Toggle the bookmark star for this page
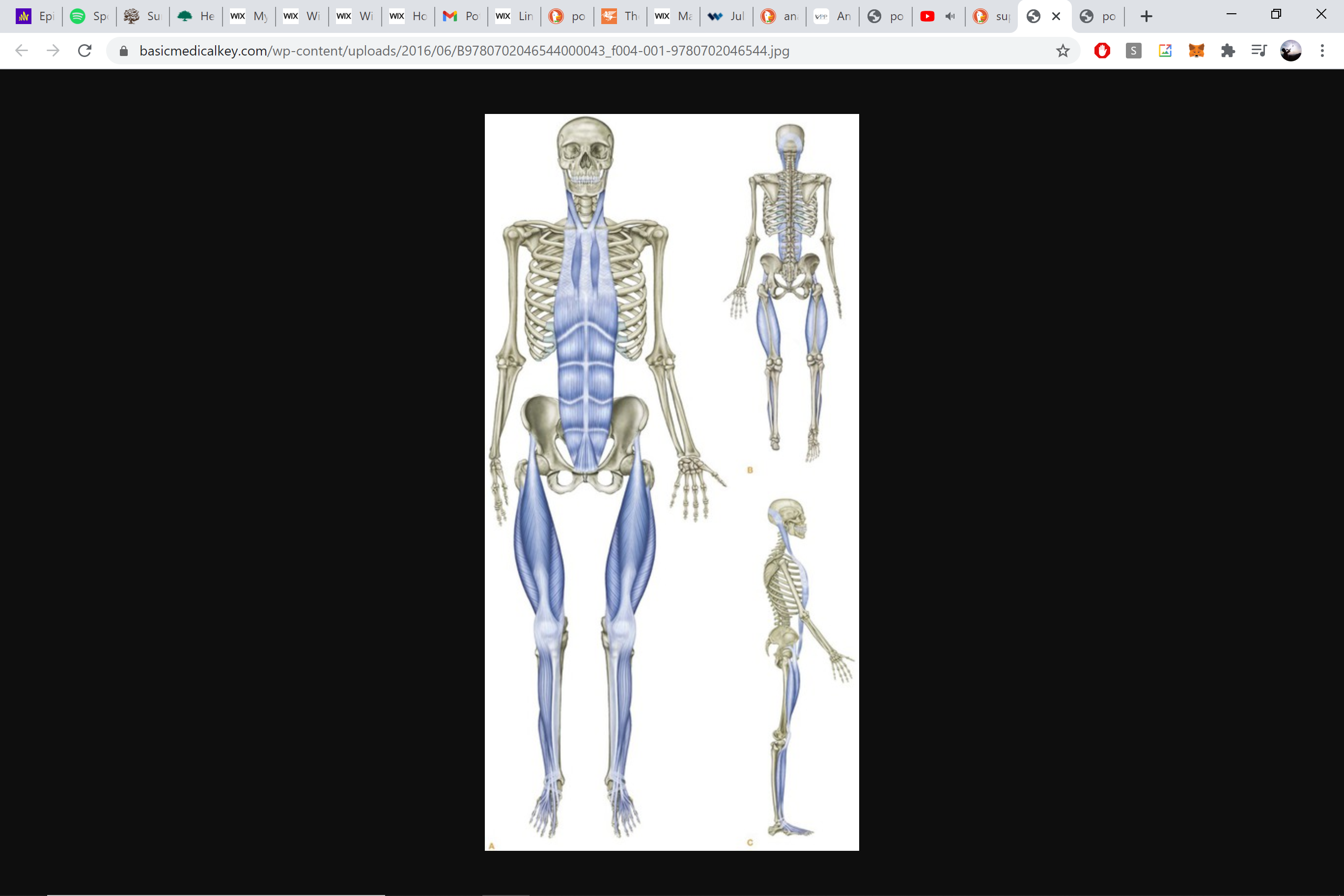Screen dimensions: 1344x896 coord(1063,51)
